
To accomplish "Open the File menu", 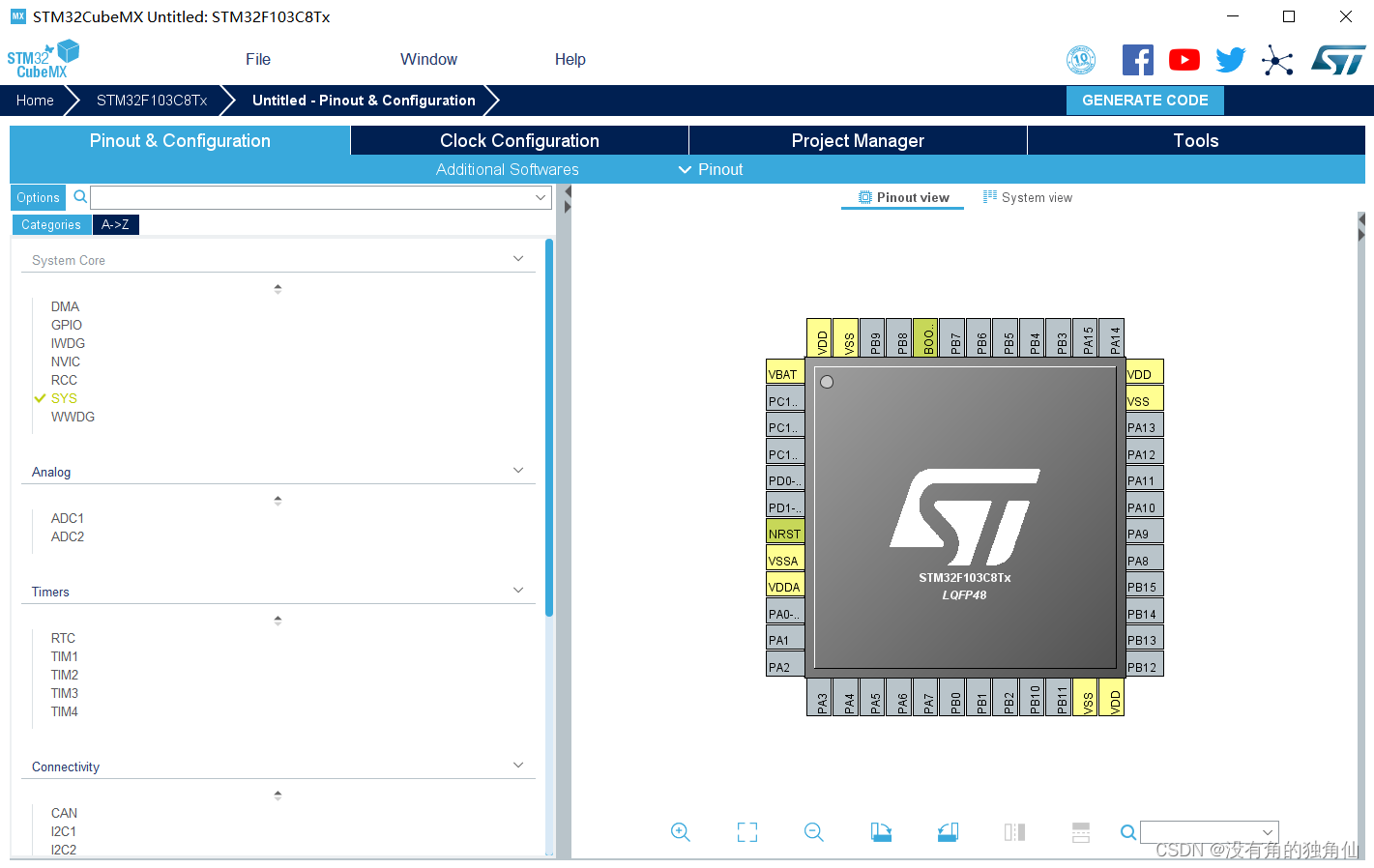I will (x=258, y=60).
